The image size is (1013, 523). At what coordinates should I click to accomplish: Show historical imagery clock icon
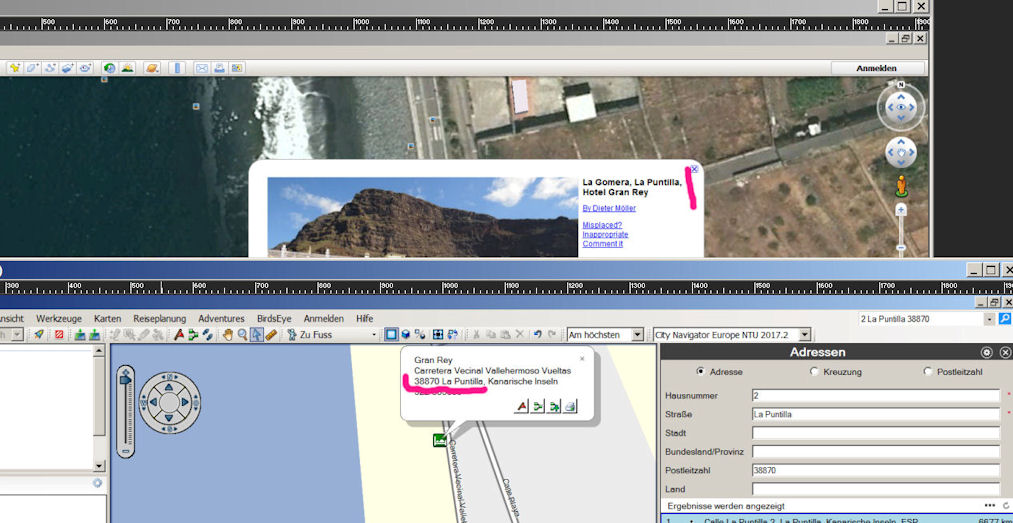(109, 68)
